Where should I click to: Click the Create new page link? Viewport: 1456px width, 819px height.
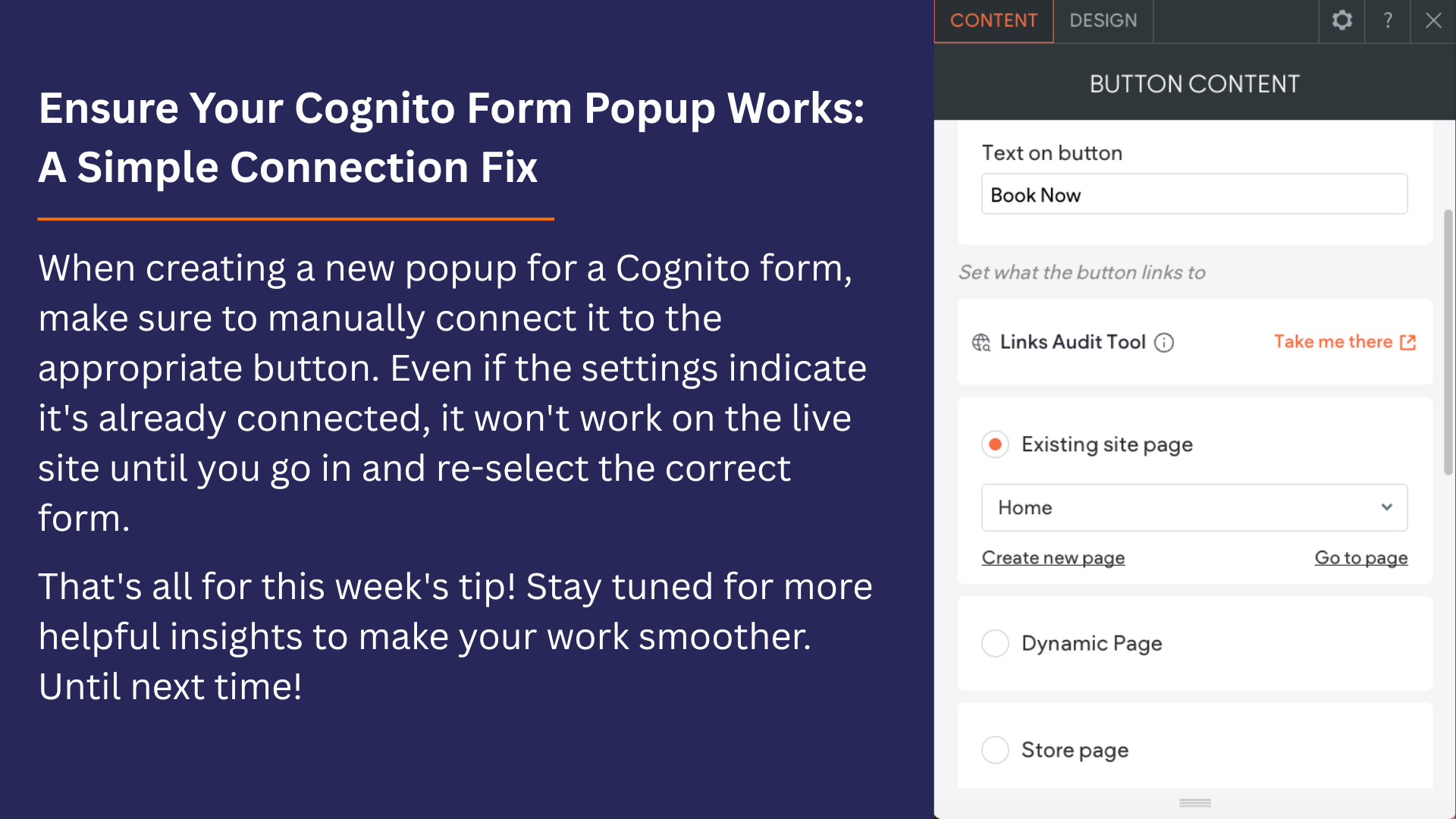pyautogui.click(x=1053, y=558)
